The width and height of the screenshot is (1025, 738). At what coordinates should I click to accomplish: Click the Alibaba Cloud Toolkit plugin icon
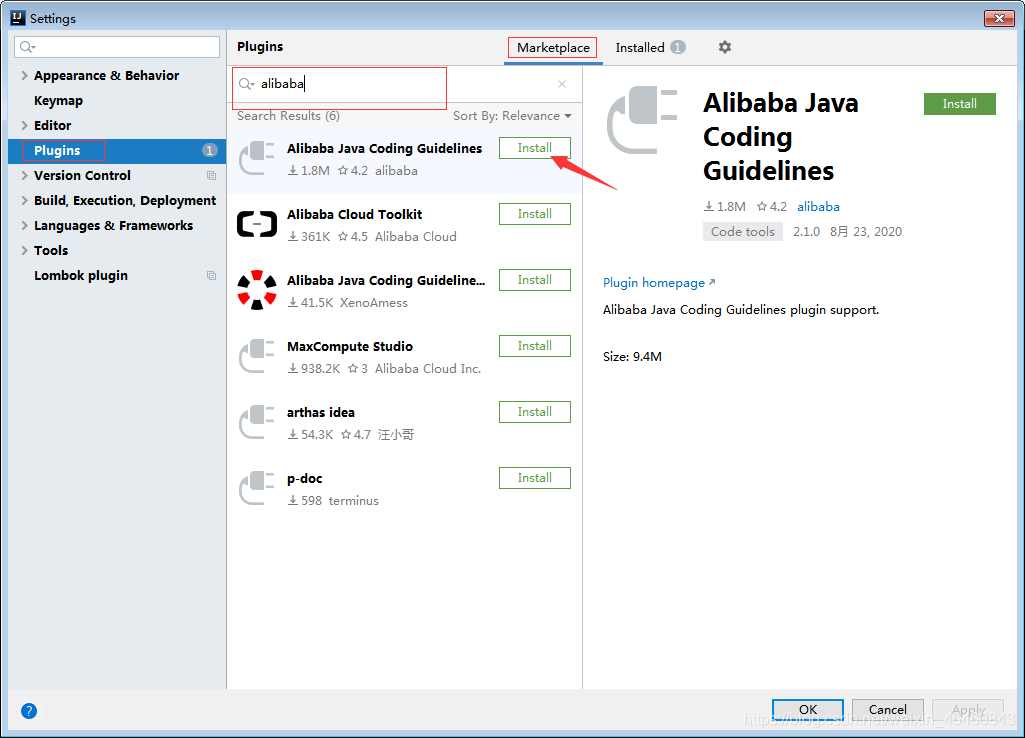257,222
